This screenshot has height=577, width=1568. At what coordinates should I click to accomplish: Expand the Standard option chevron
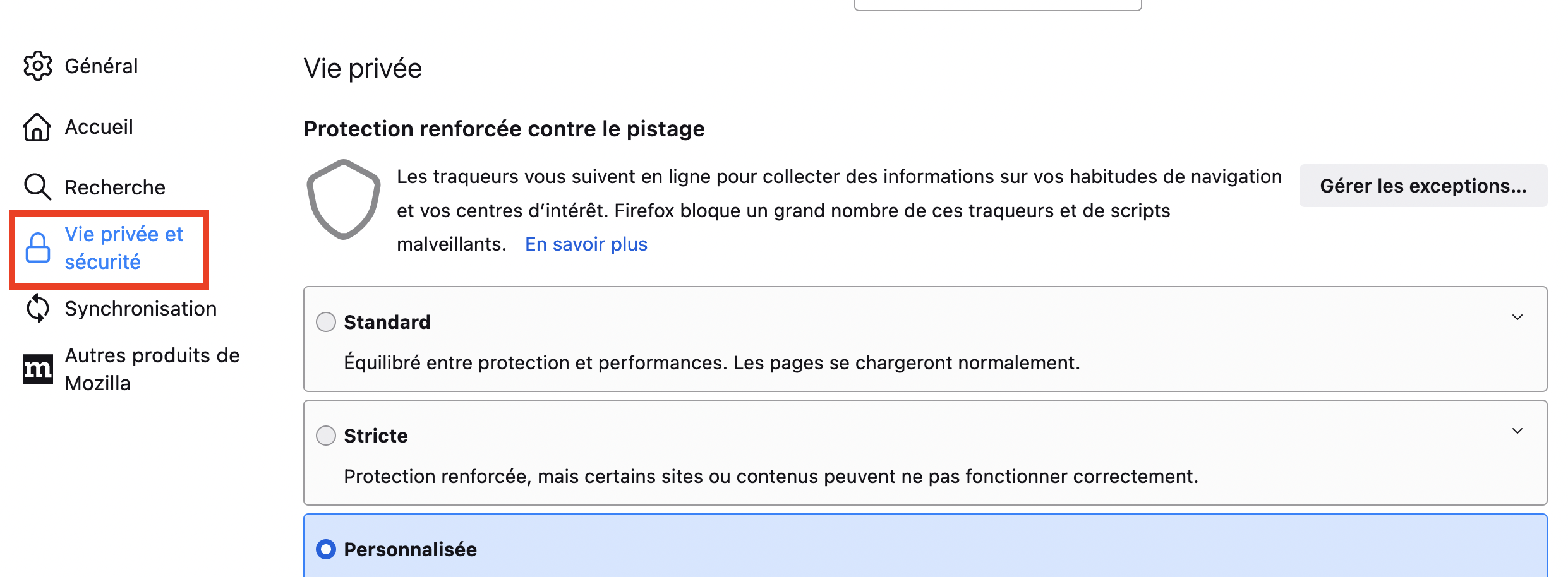point(1517,318)
